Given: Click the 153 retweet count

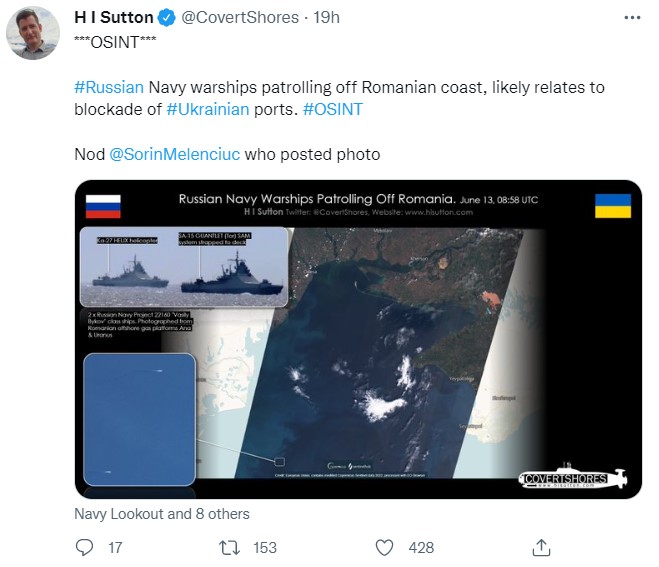Looking at the screenshot, I should [x=265, y=547].
